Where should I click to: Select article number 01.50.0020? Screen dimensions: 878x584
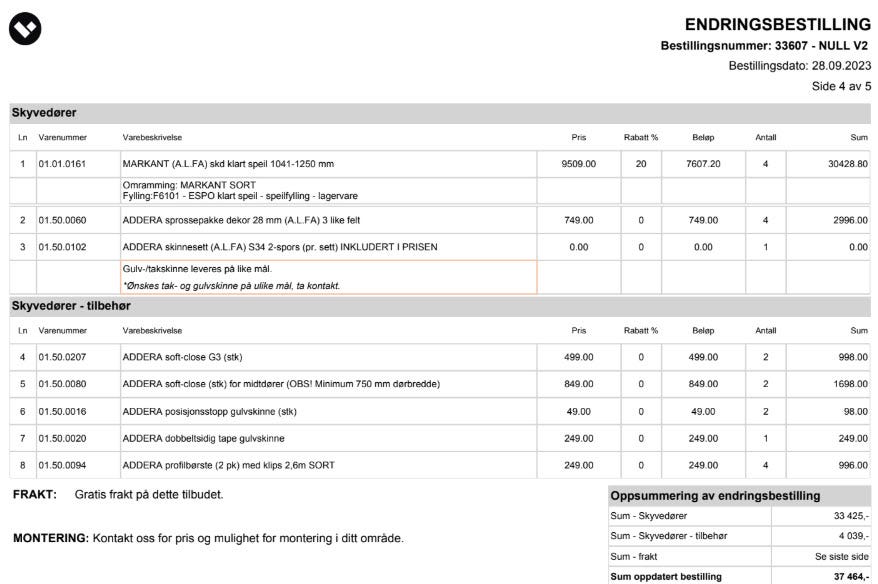click(x=62, y=438)
